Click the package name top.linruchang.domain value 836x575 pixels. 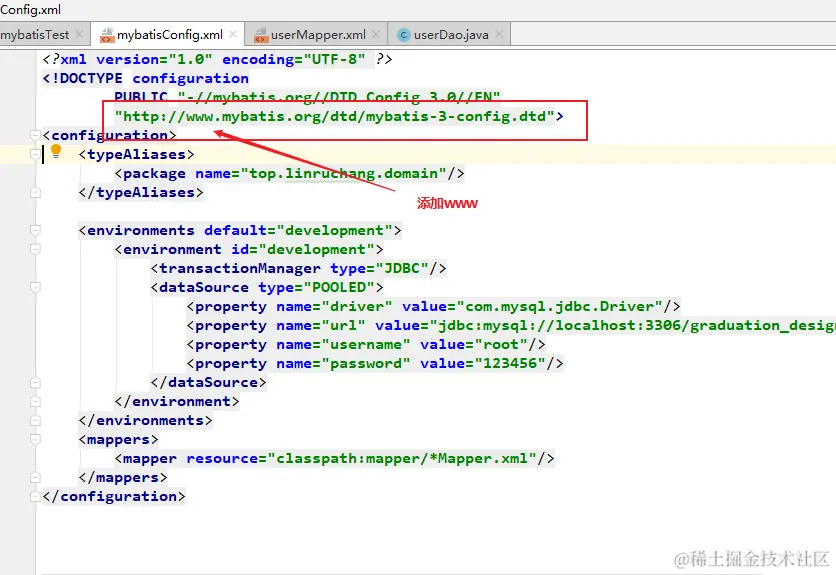pos(344,173)
